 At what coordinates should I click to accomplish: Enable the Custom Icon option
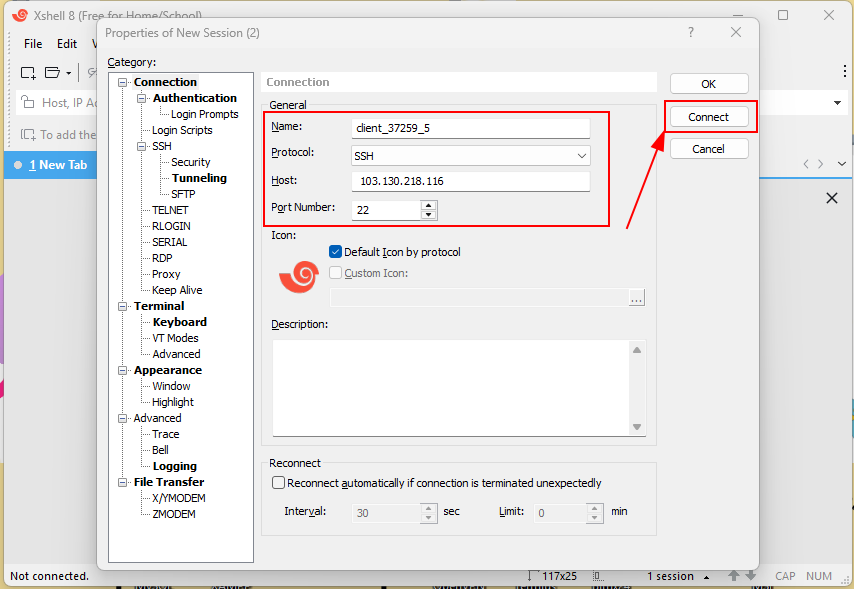[x=335, y=274]
